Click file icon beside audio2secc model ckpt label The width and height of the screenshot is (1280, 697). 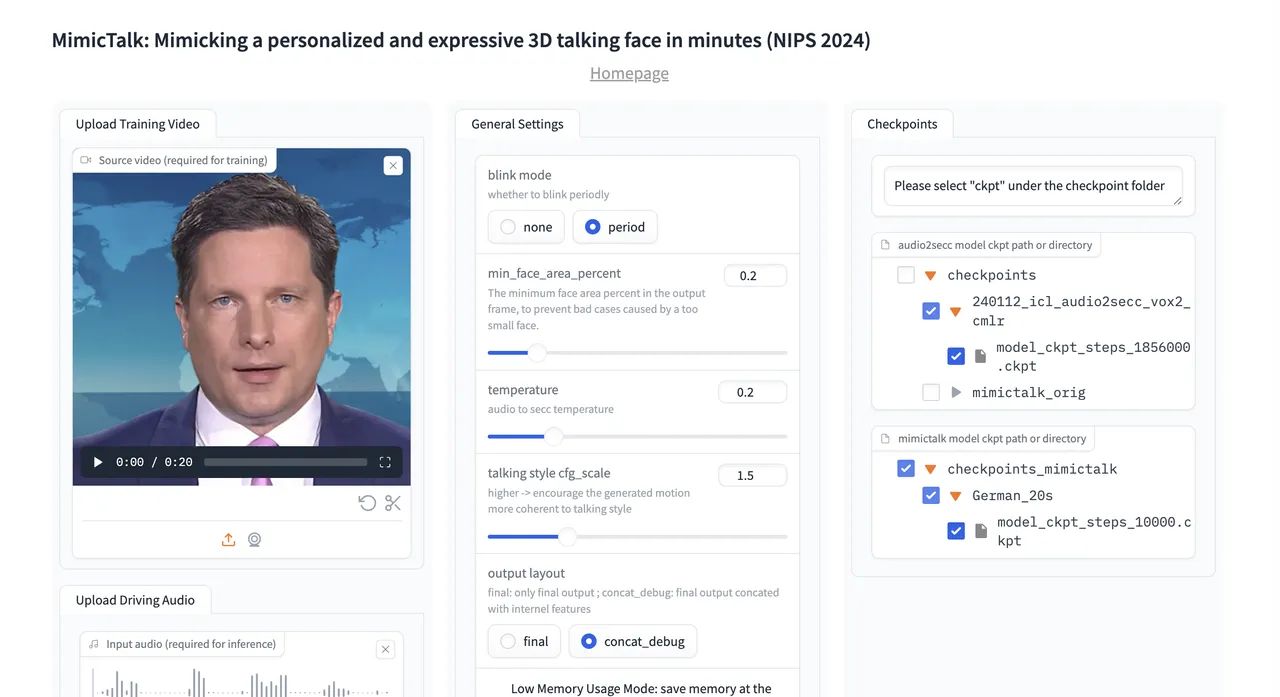coord(885,245)
